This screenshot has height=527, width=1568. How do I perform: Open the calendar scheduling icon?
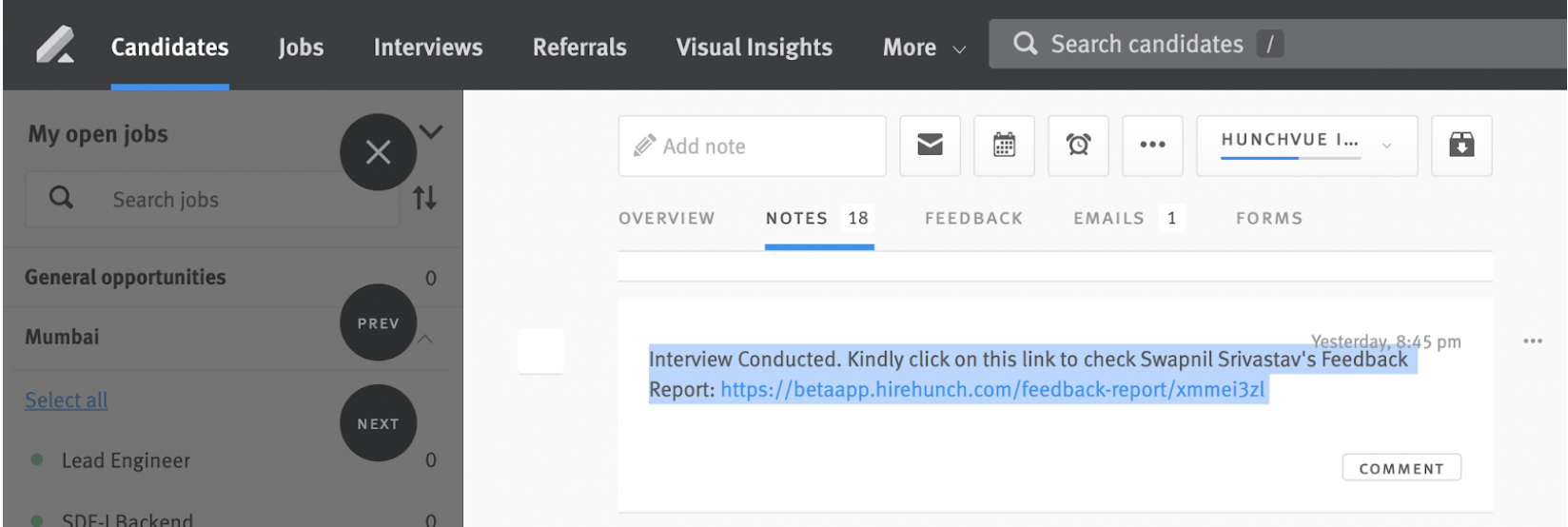[1004, 146]
